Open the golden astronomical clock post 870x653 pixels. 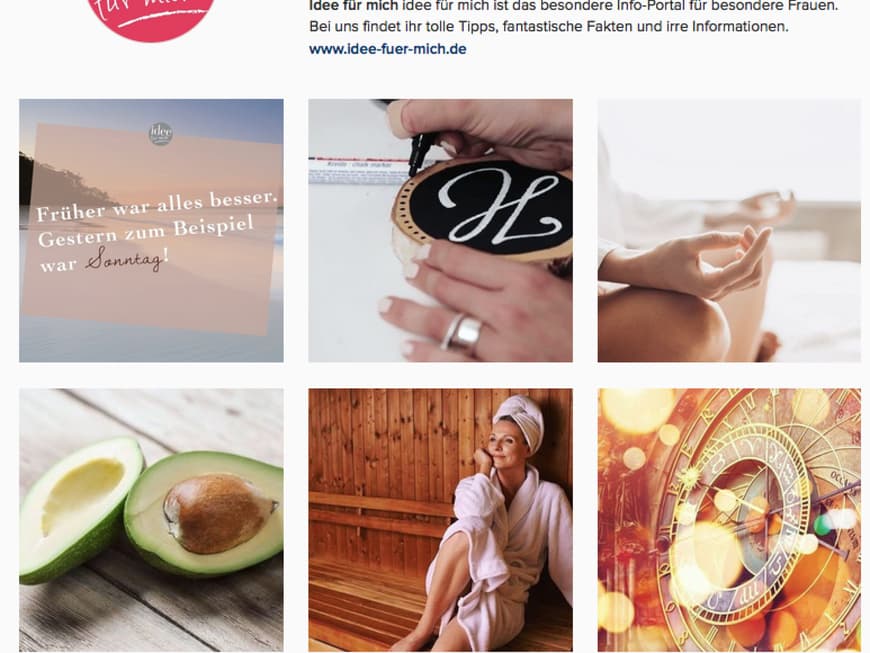[x=729, y=520]
